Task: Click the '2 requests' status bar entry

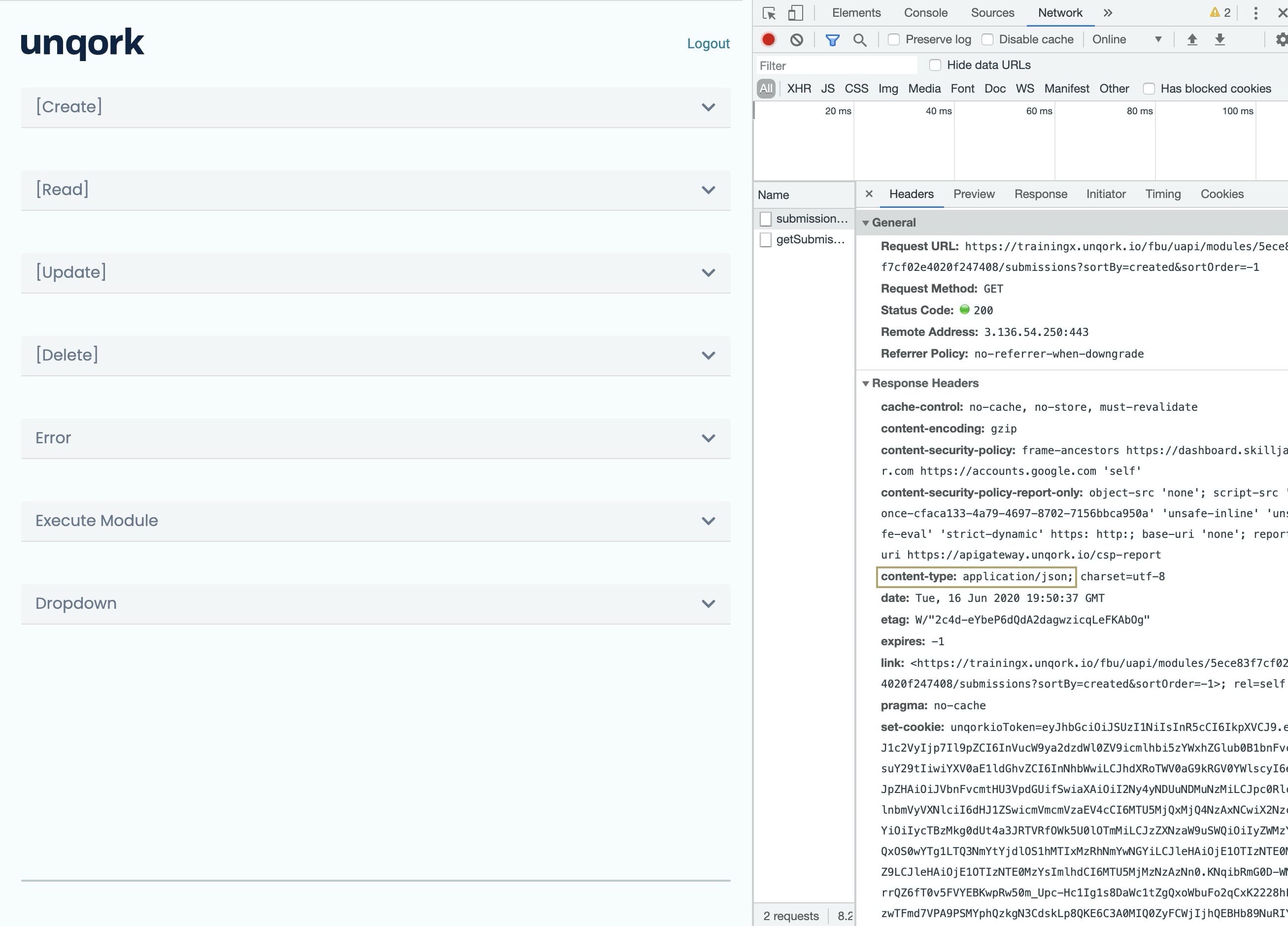Action: 790,916
